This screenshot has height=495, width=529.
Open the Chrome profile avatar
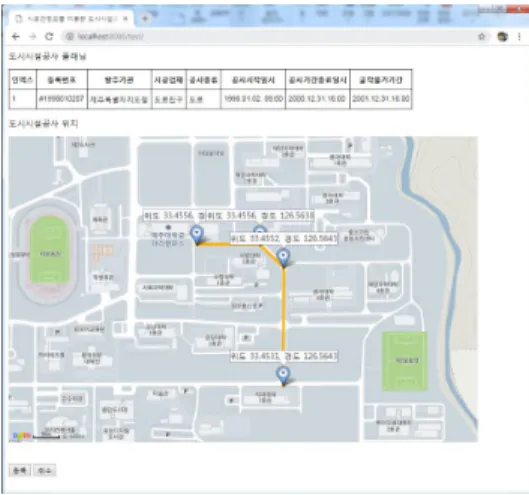point(502,36)
